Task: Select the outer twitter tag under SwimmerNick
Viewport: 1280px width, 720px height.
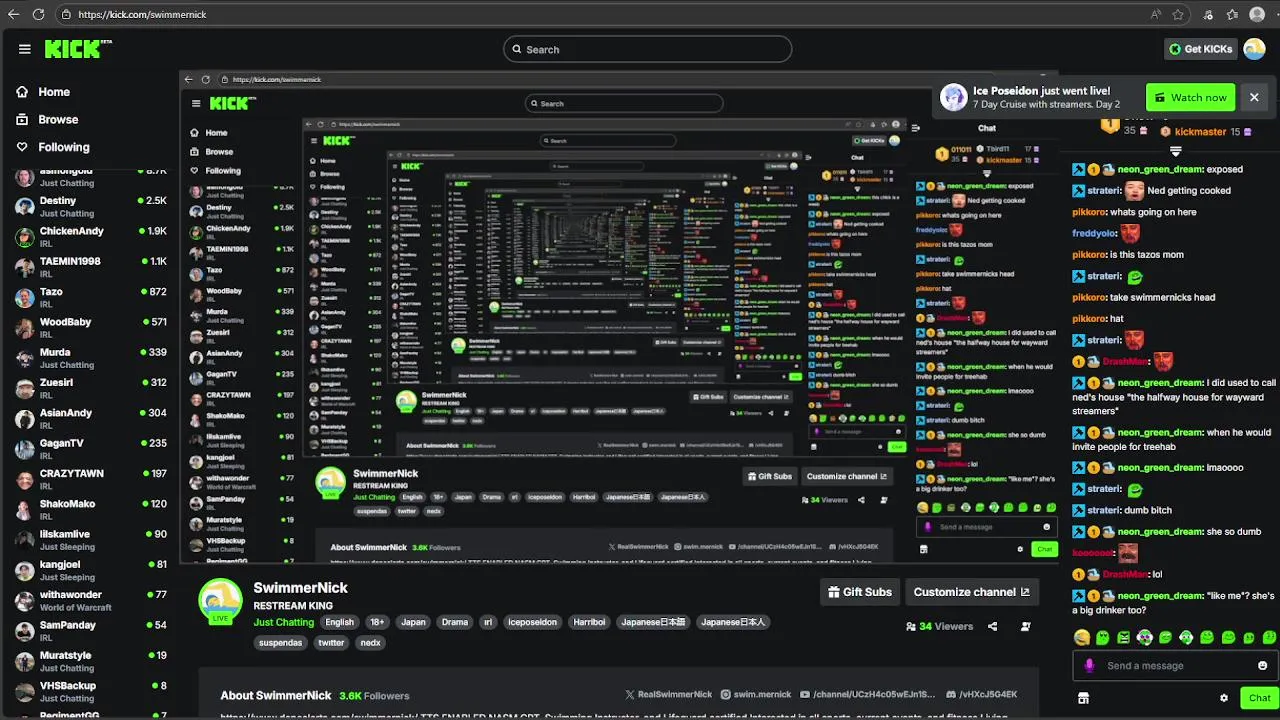Action: click(x=331, y=643)
